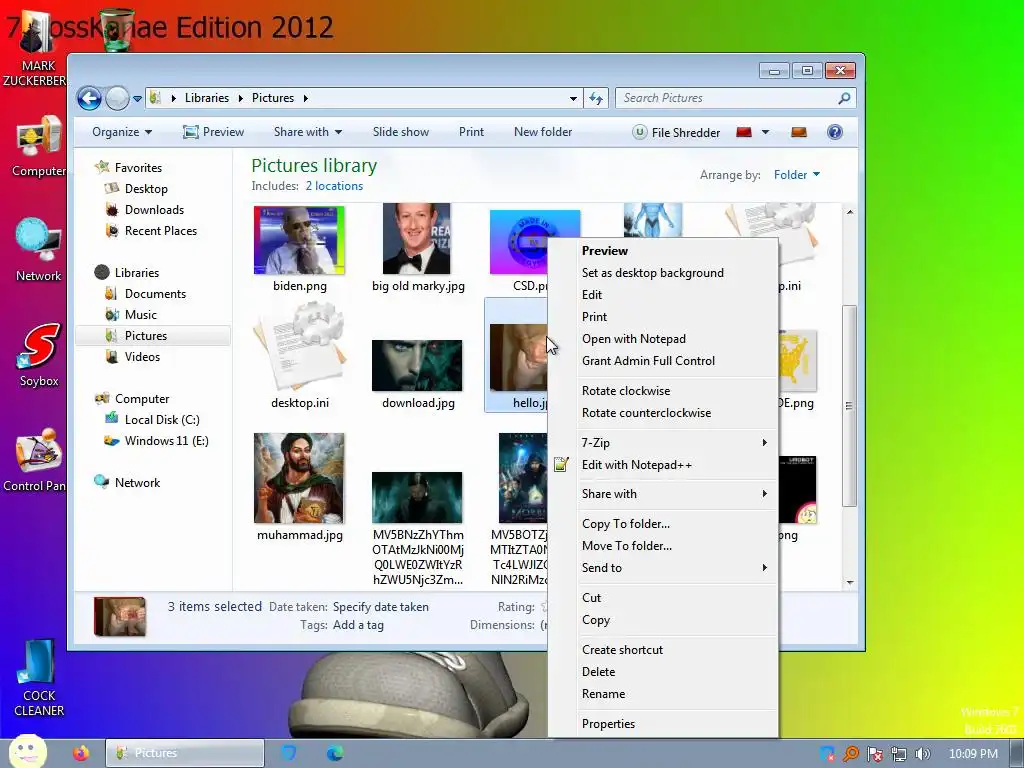Image resolution: width=1024 pixels, height=768 pixels.
Task: Select Desktop in Favorites
Action: pyautogui.click(x=146, y=189)
